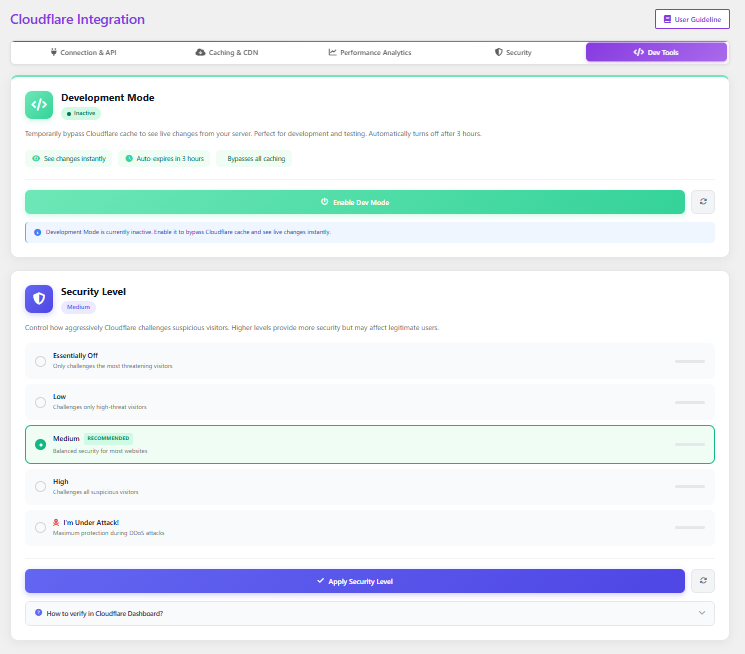Click the Medium option strength bar
Viewport: 745px width, 654px height.
tap(689, 444)
